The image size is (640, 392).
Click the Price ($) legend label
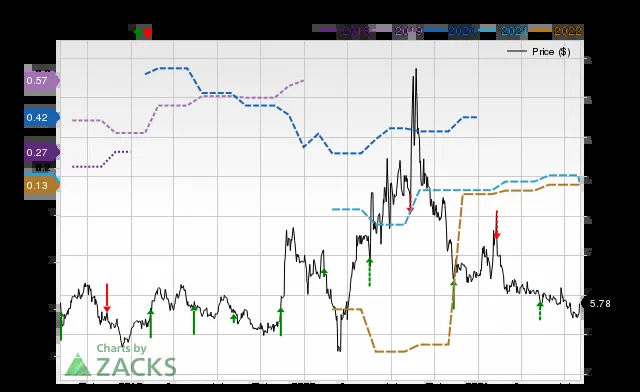click(551, 52)
